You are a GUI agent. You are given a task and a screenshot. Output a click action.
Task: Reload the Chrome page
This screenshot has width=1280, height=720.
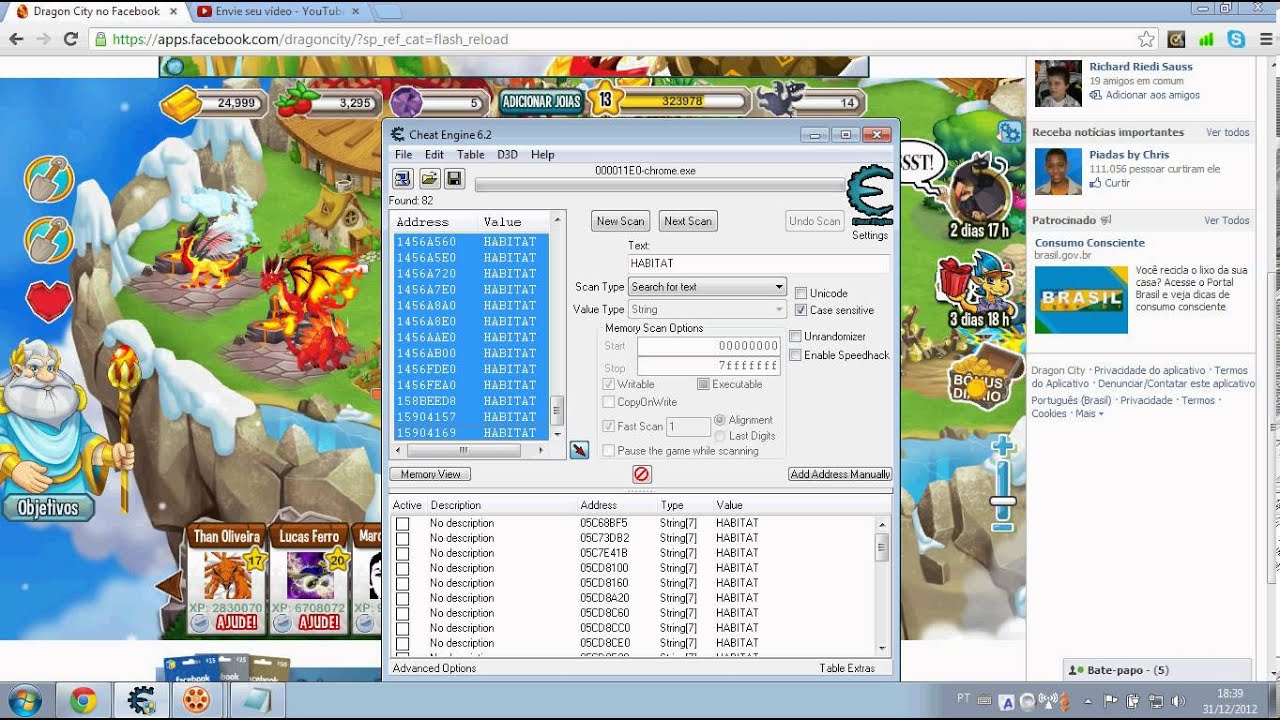click(70, 39)
